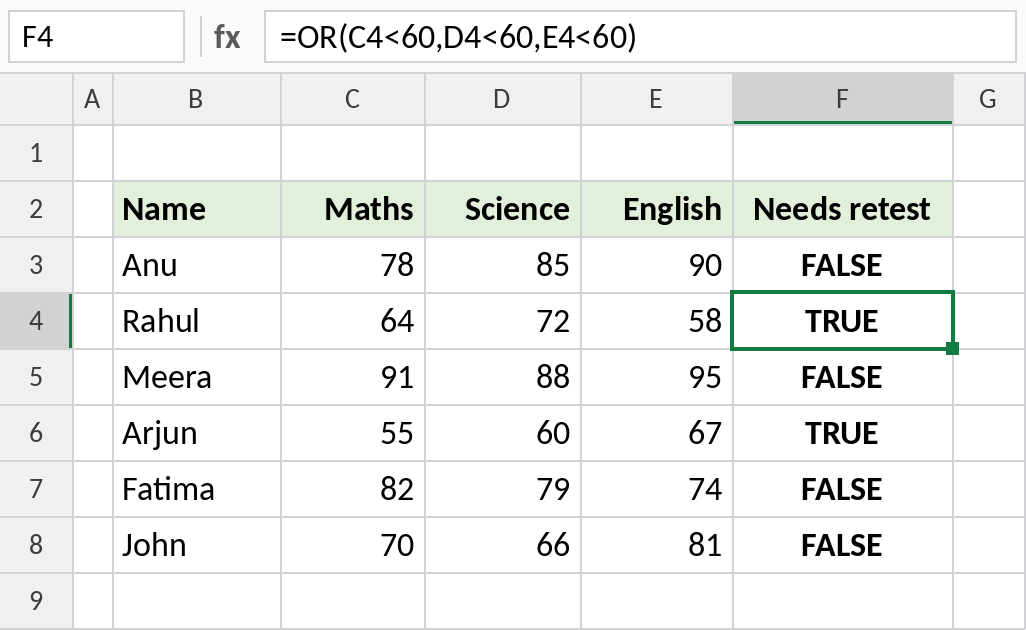The width and height of the screenshot is (1026, 630).
Task: Select row 3 header
Action: 36,265
